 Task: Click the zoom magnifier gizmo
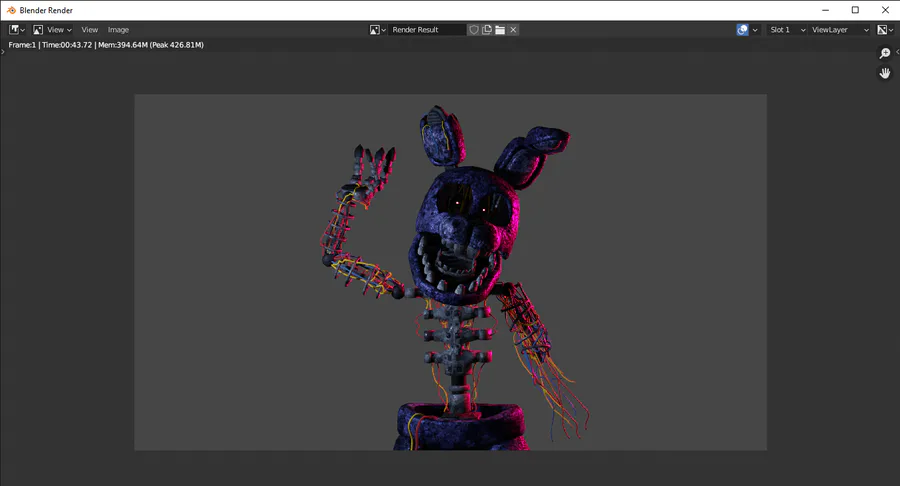click(885, 53)
